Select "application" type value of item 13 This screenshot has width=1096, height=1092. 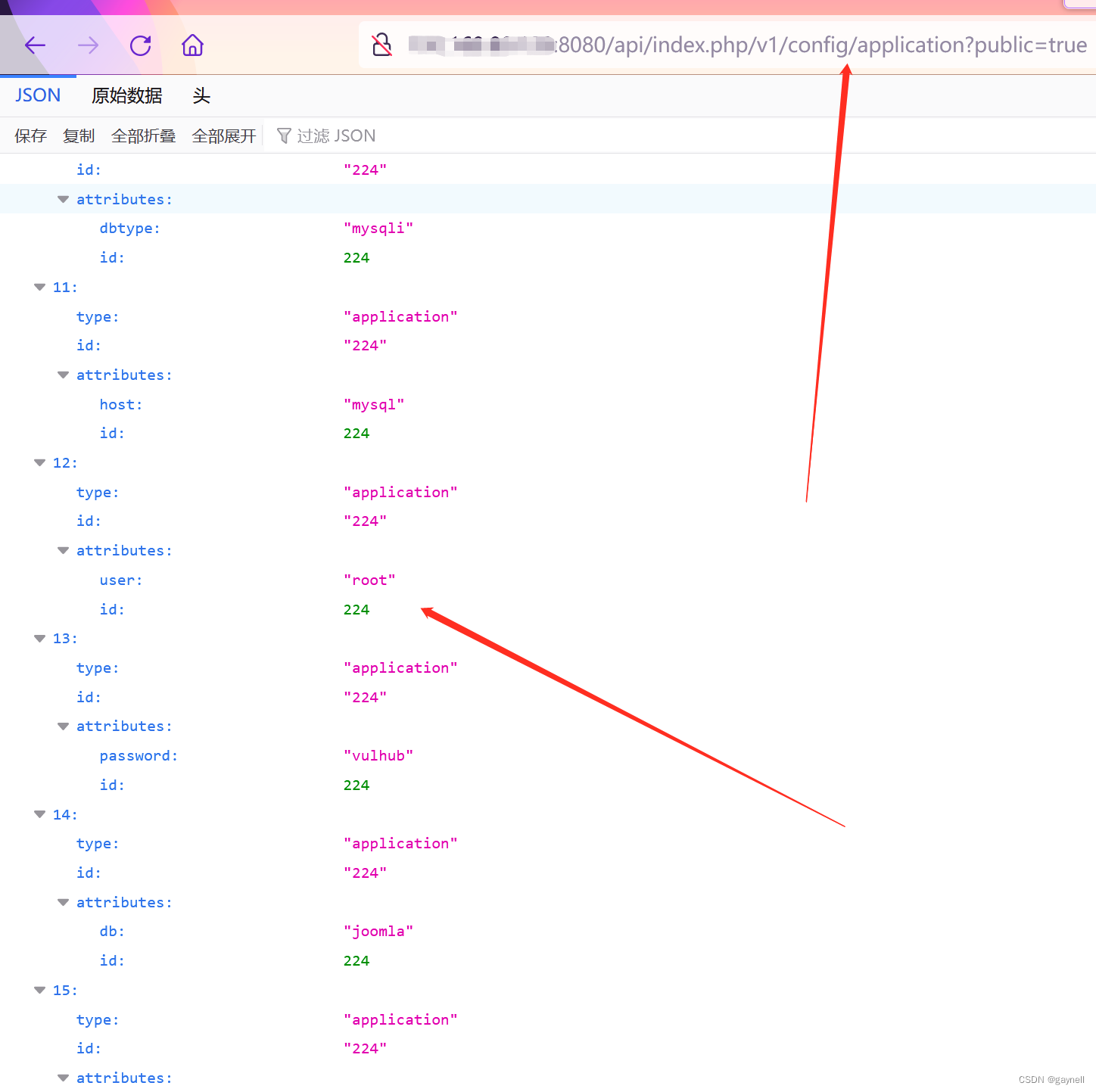click(400, 667)
